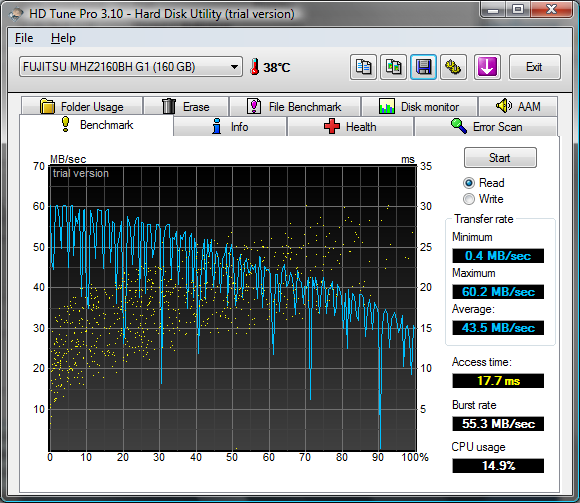Screen dimensions: 580x503
Task: Click the ms axis label on graph
Action: pos(408,159)
